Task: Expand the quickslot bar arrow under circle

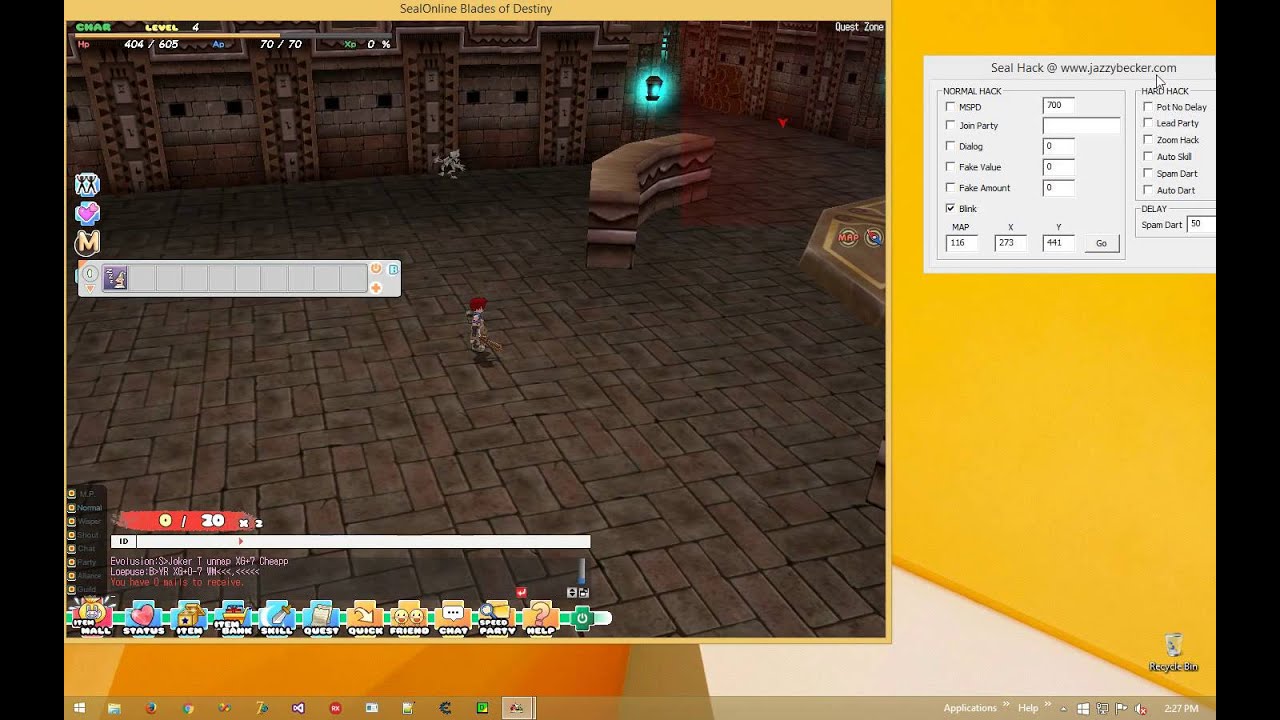Action: point(89,289)
